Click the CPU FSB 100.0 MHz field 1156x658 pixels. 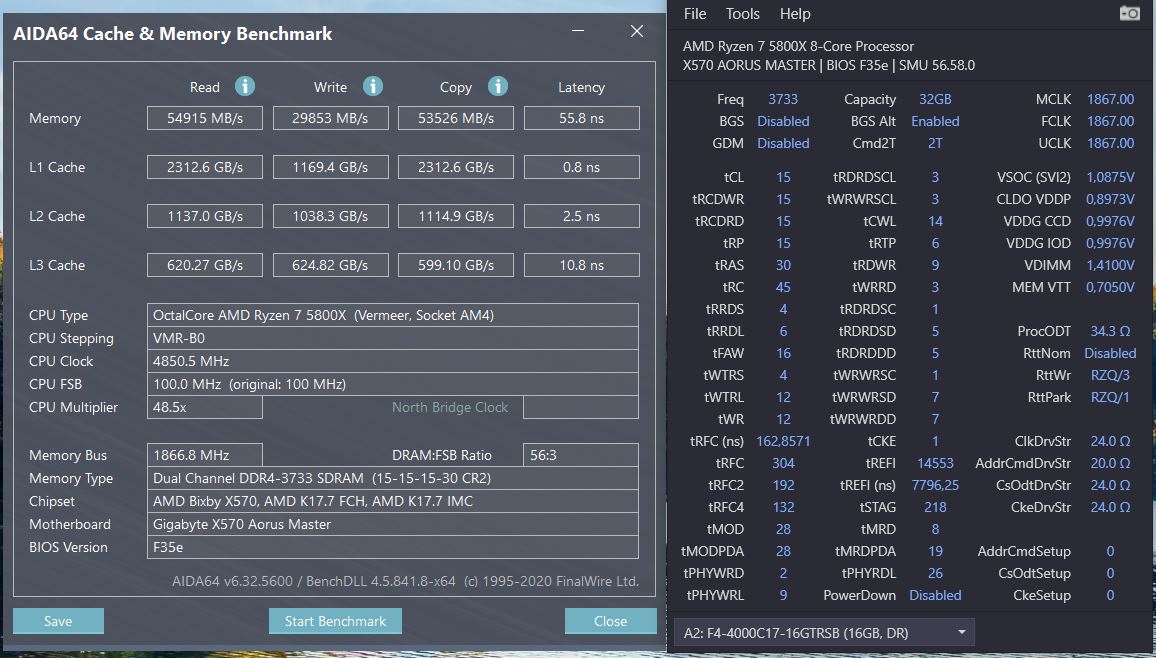coord(393,384)
